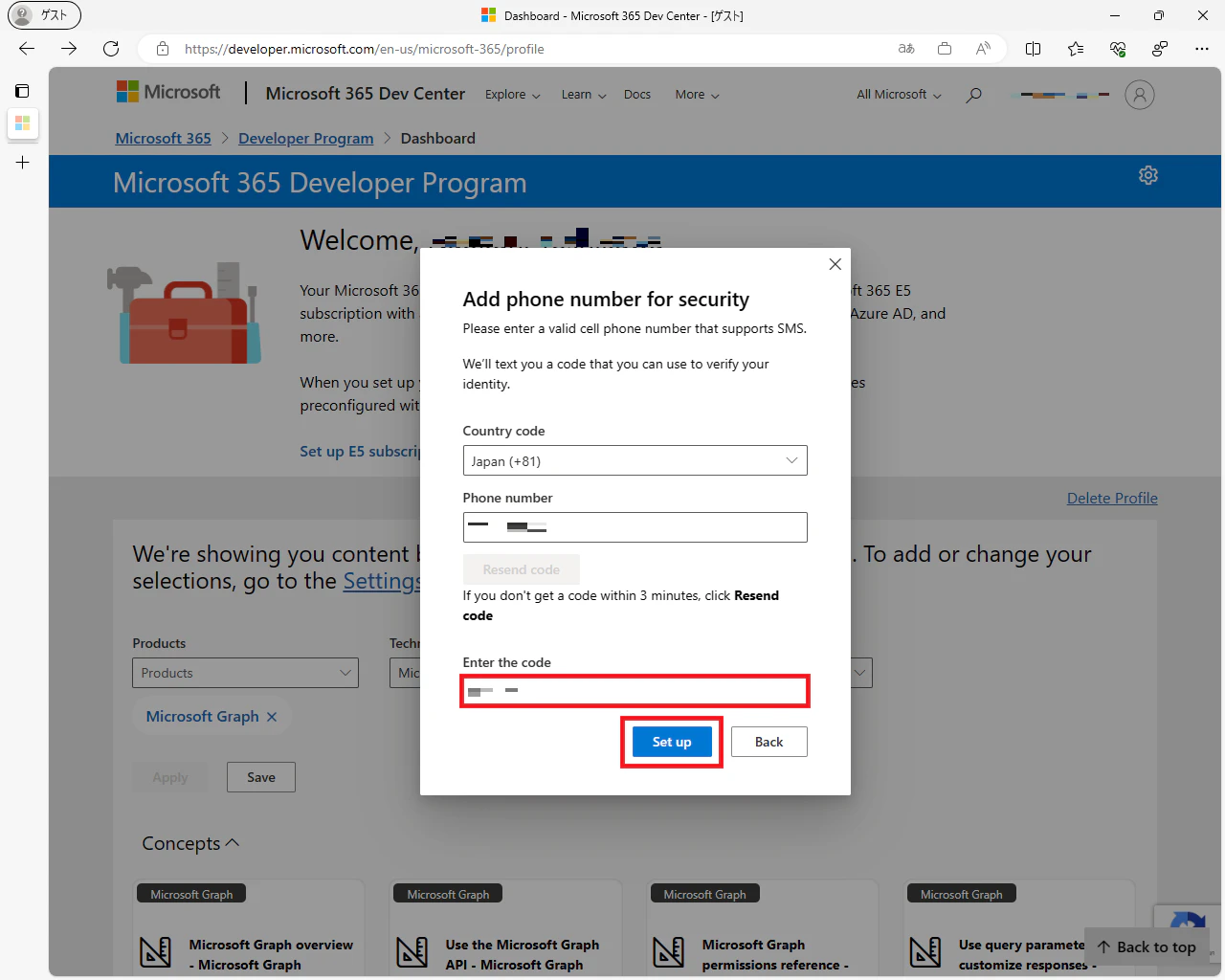
Task: Open dashboard settings gear icon
Action: pos(1148,175)
